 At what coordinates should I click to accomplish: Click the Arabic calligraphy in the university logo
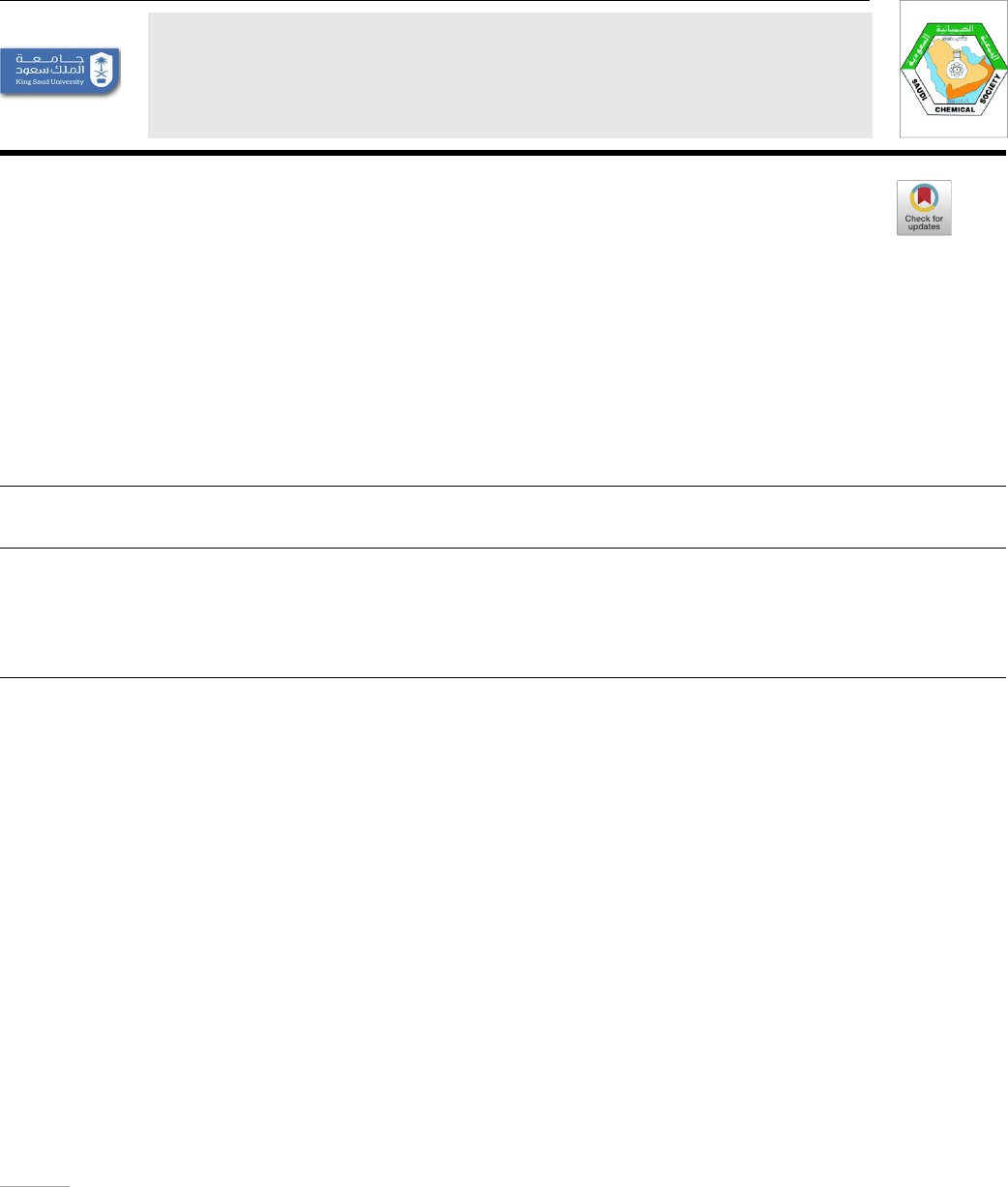pyautogui.click(x=49, y=64)
